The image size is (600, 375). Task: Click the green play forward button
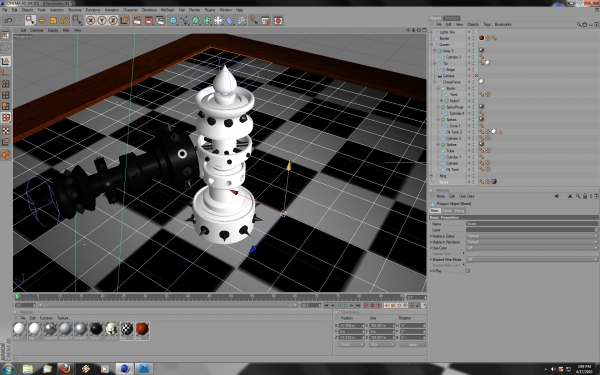[x=345, y=305]
